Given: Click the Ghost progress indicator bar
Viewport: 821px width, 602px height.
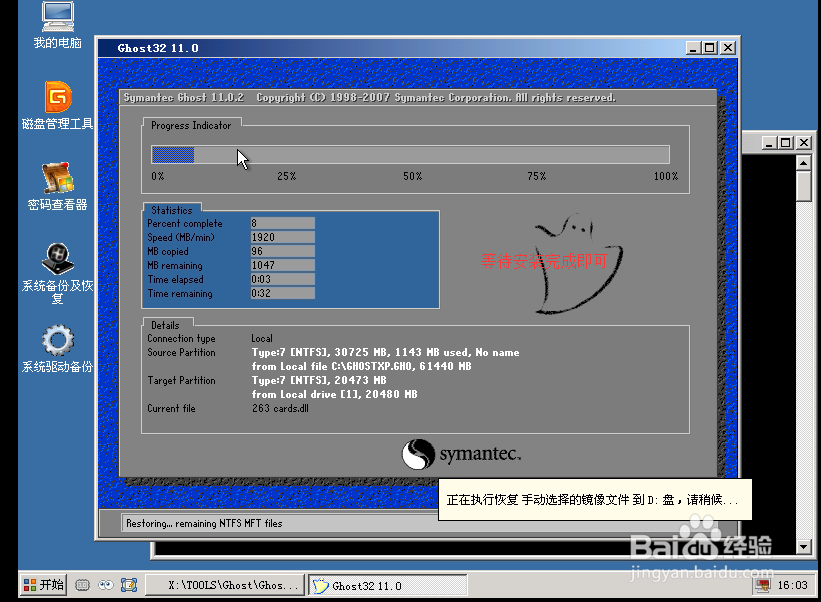Looking at the screenshot, I should point(410,155).
